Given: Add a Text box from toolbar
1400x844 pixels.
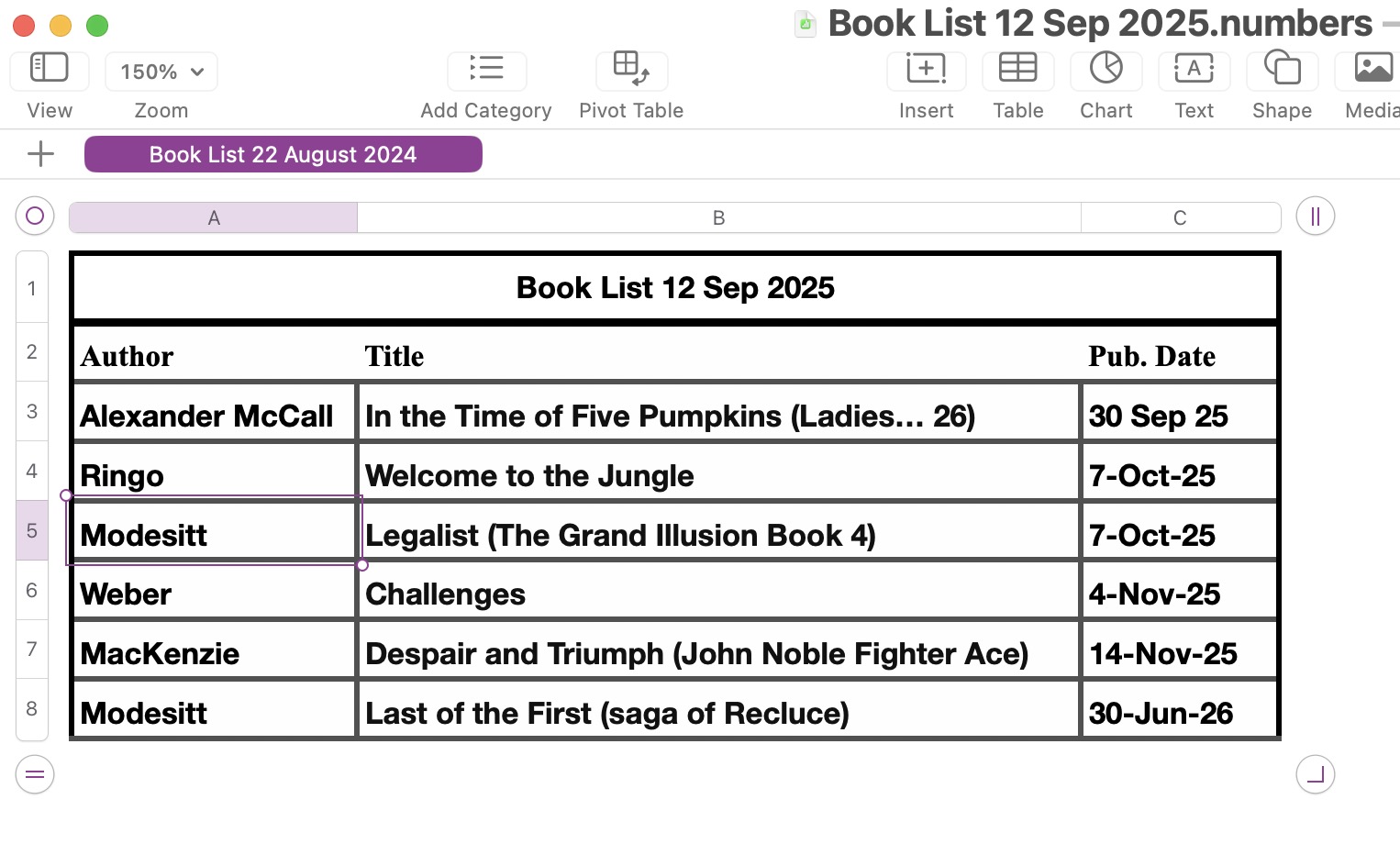Looking at the screenshot, I should pos(1194,70).
